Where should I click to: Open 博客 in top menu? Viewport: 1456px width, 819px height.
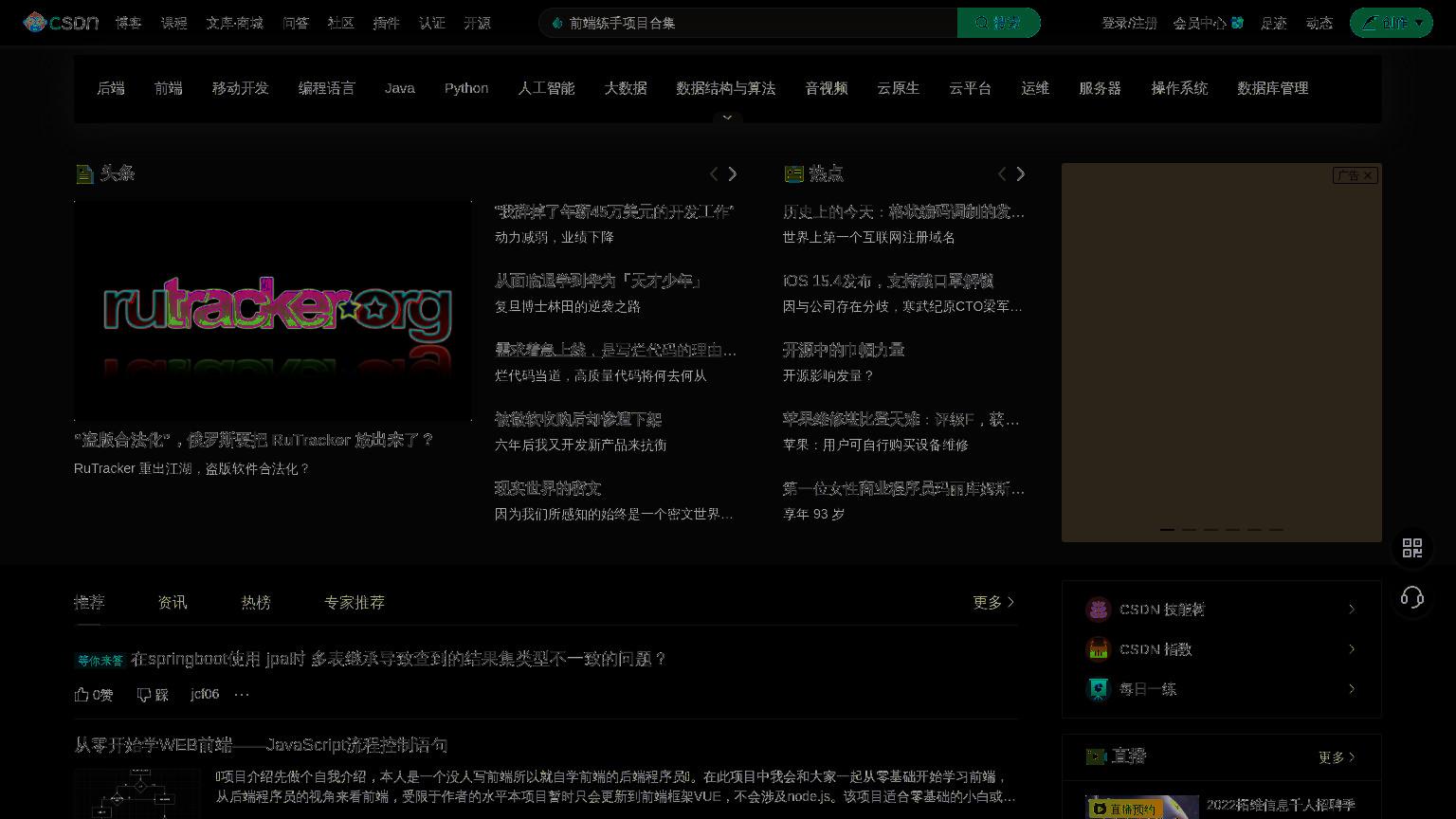tap(129, 23)
